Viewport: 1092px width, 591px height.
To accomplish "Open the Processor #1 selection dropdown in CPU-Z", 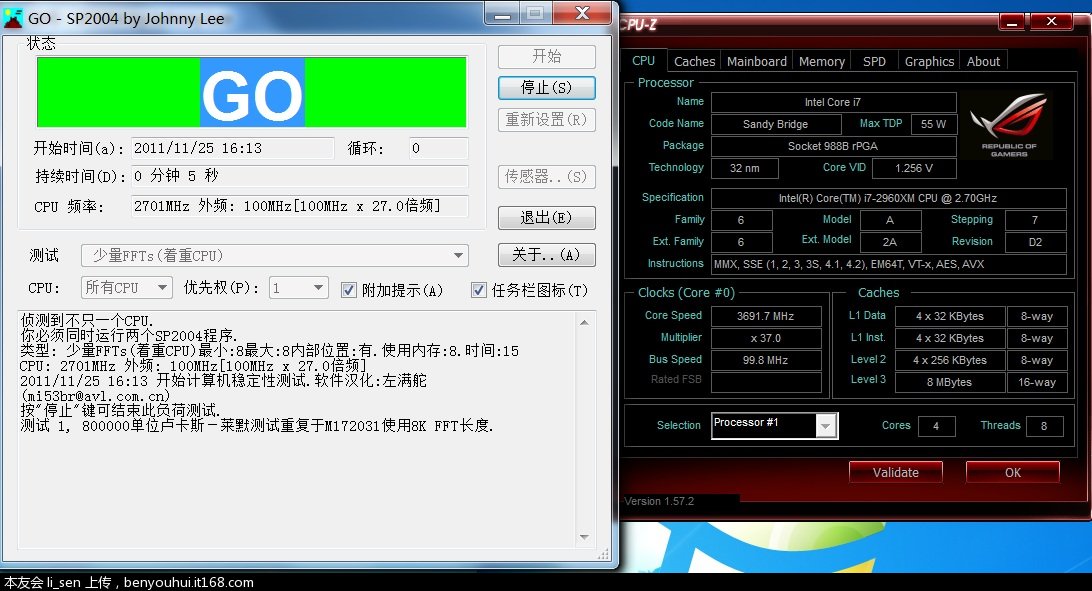I will click(x=825, y=425).
